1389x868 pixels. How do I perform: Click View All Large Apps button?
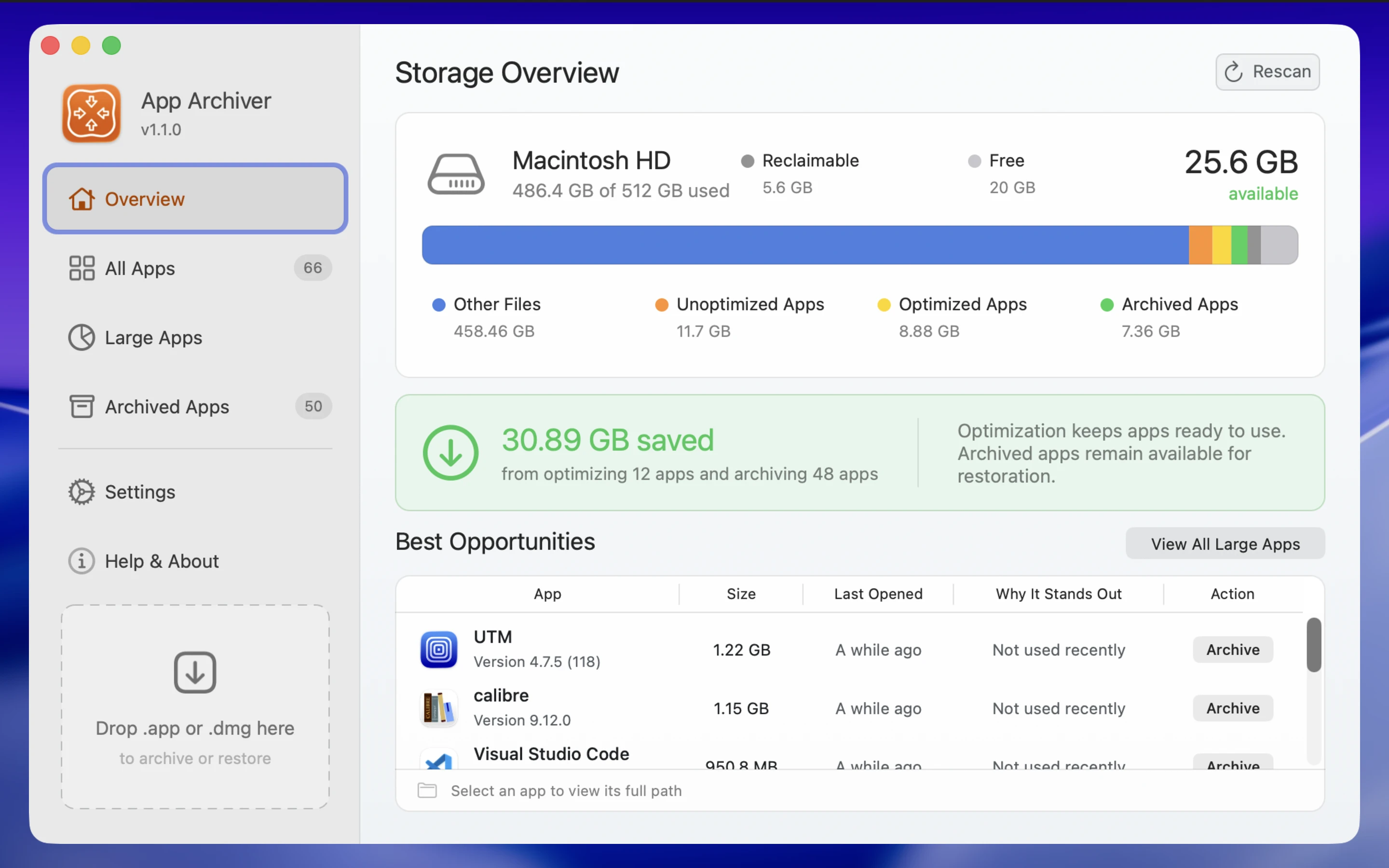(x=1225, y=543)
